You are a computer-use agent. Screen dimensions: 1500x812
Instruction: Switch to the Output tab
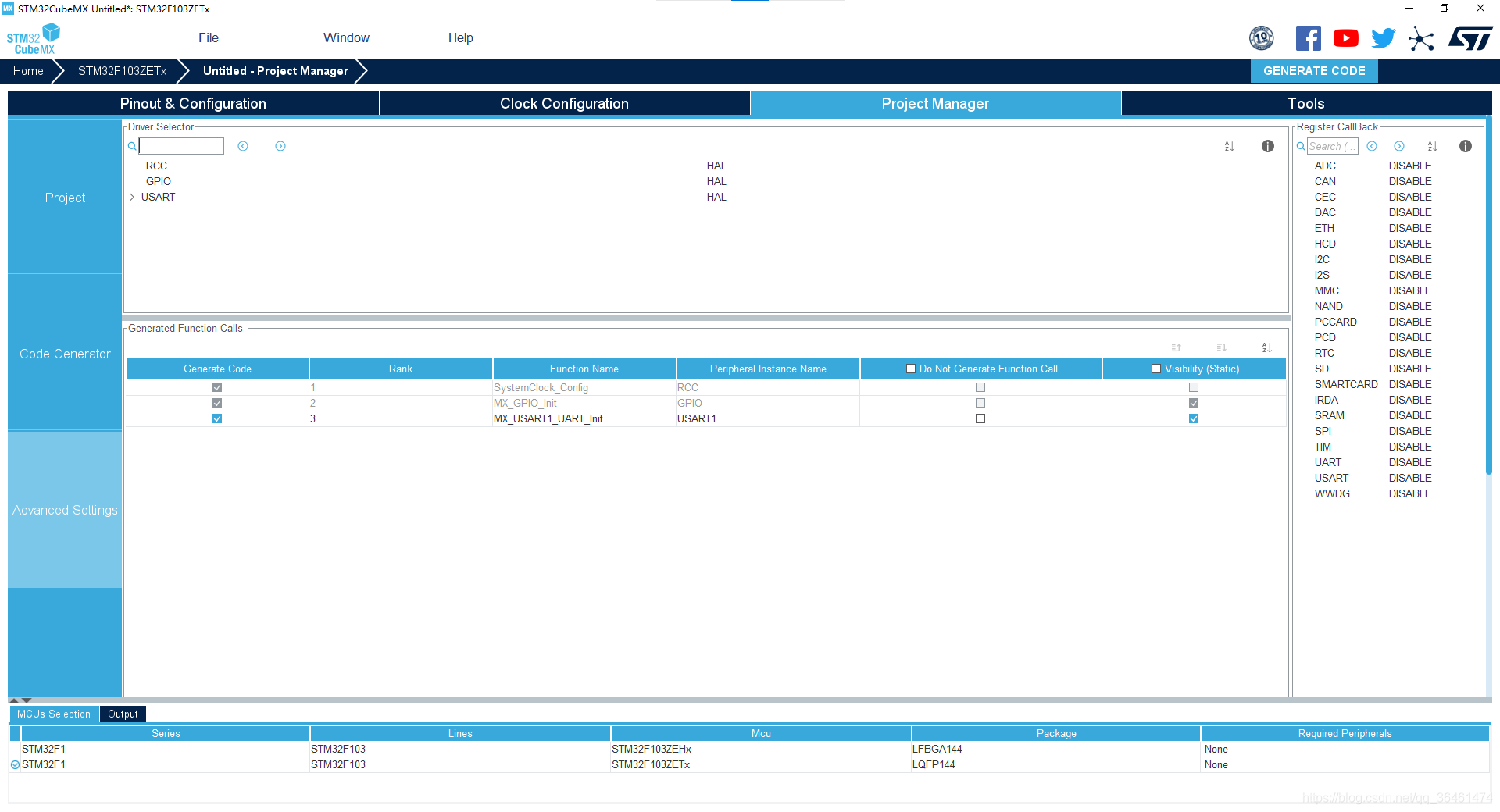point(123,714)
